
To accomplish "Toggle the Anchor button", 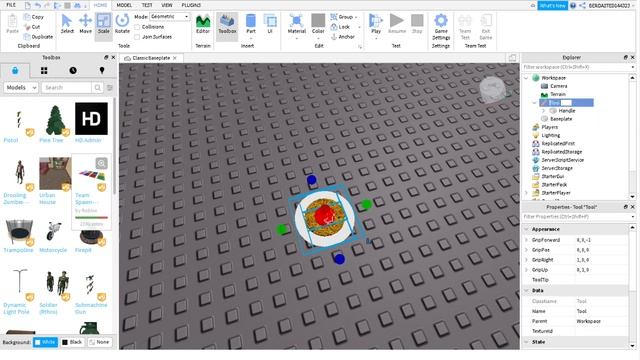I will [343, 36].
